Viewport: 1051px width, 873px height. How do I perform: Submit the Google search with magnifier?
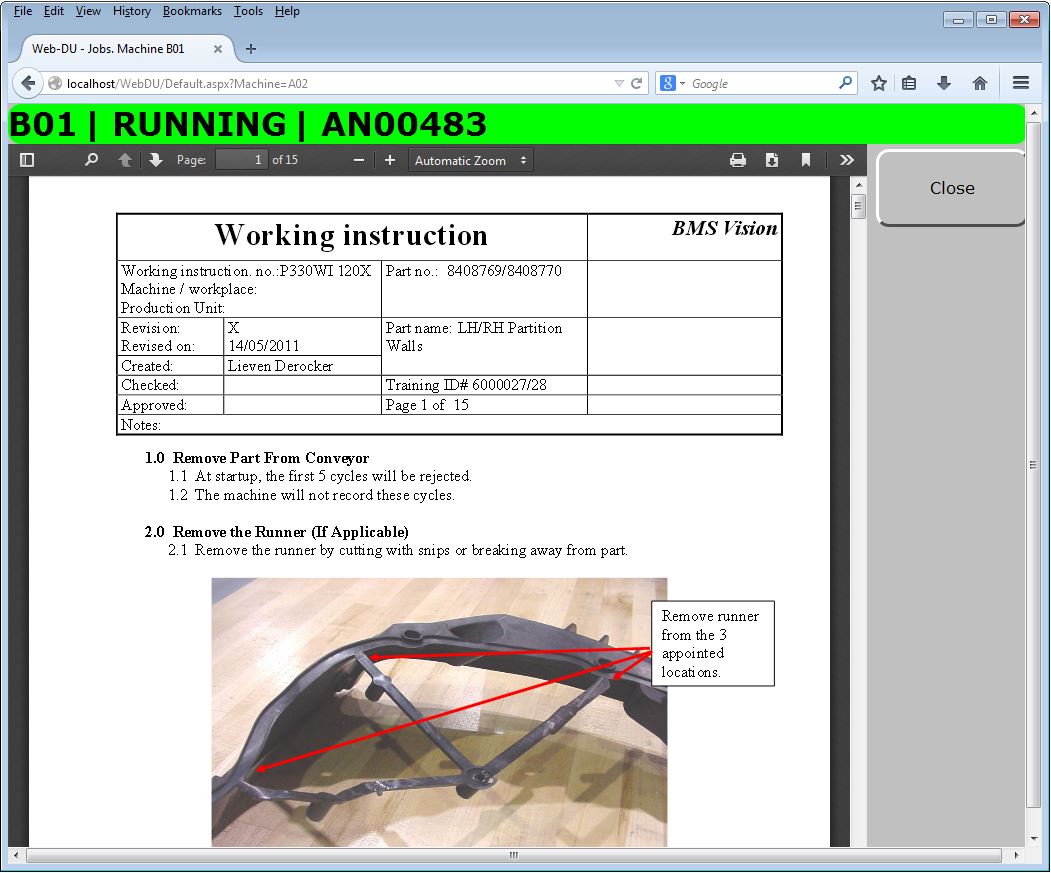pos(846,83)
